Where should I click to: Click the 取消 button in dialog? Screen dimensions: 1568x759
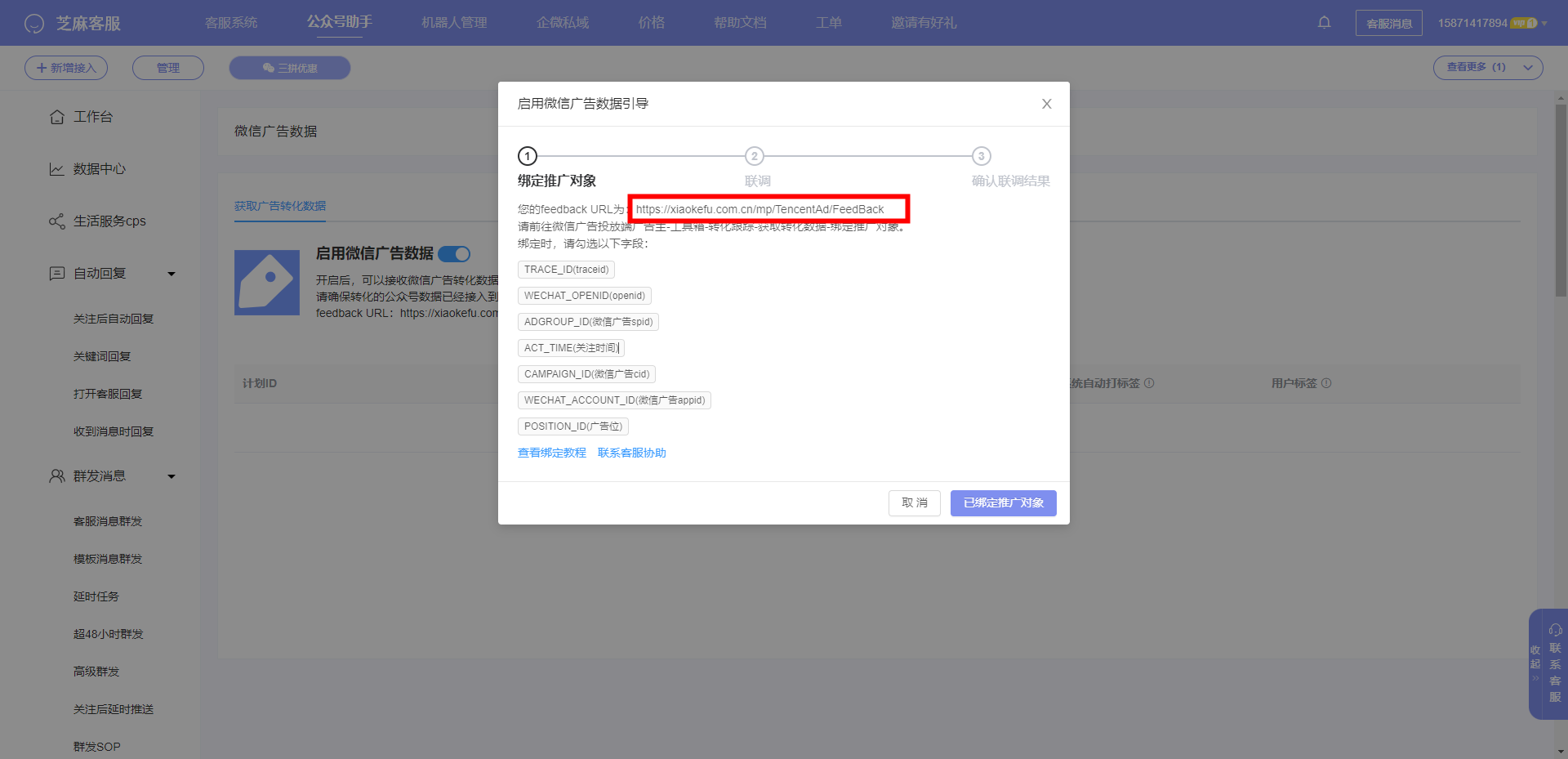tap(915, 503)
